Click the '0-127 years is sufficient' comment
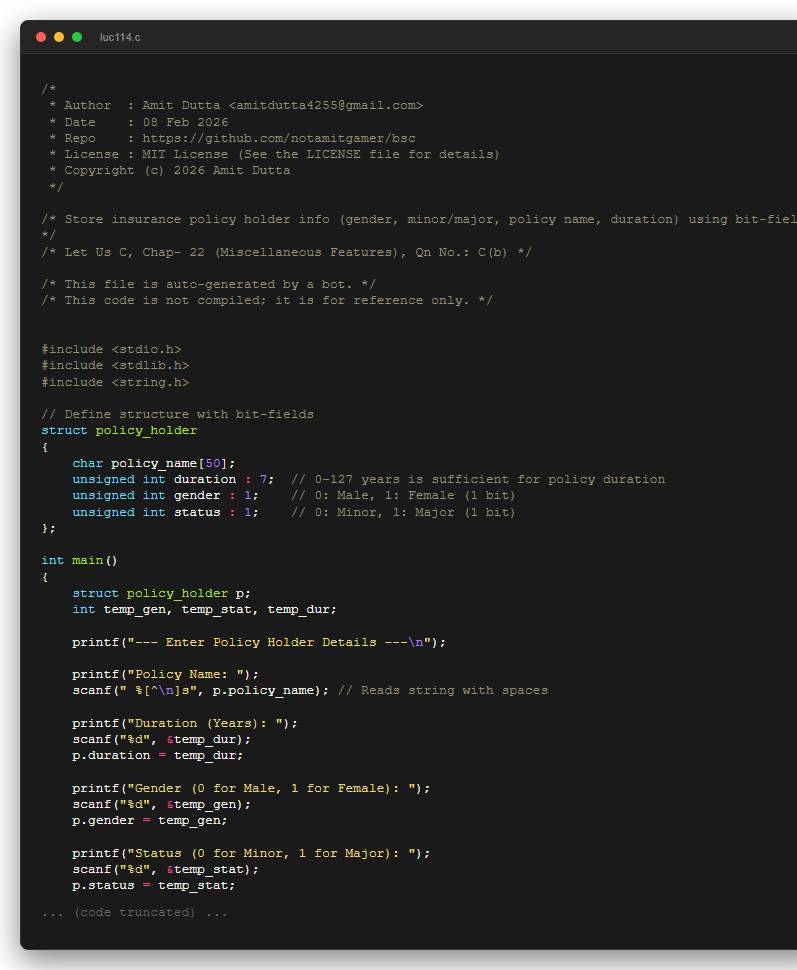The width and height of the screenshot is (797, 970). pyautogui.click(x=478, y=479)
